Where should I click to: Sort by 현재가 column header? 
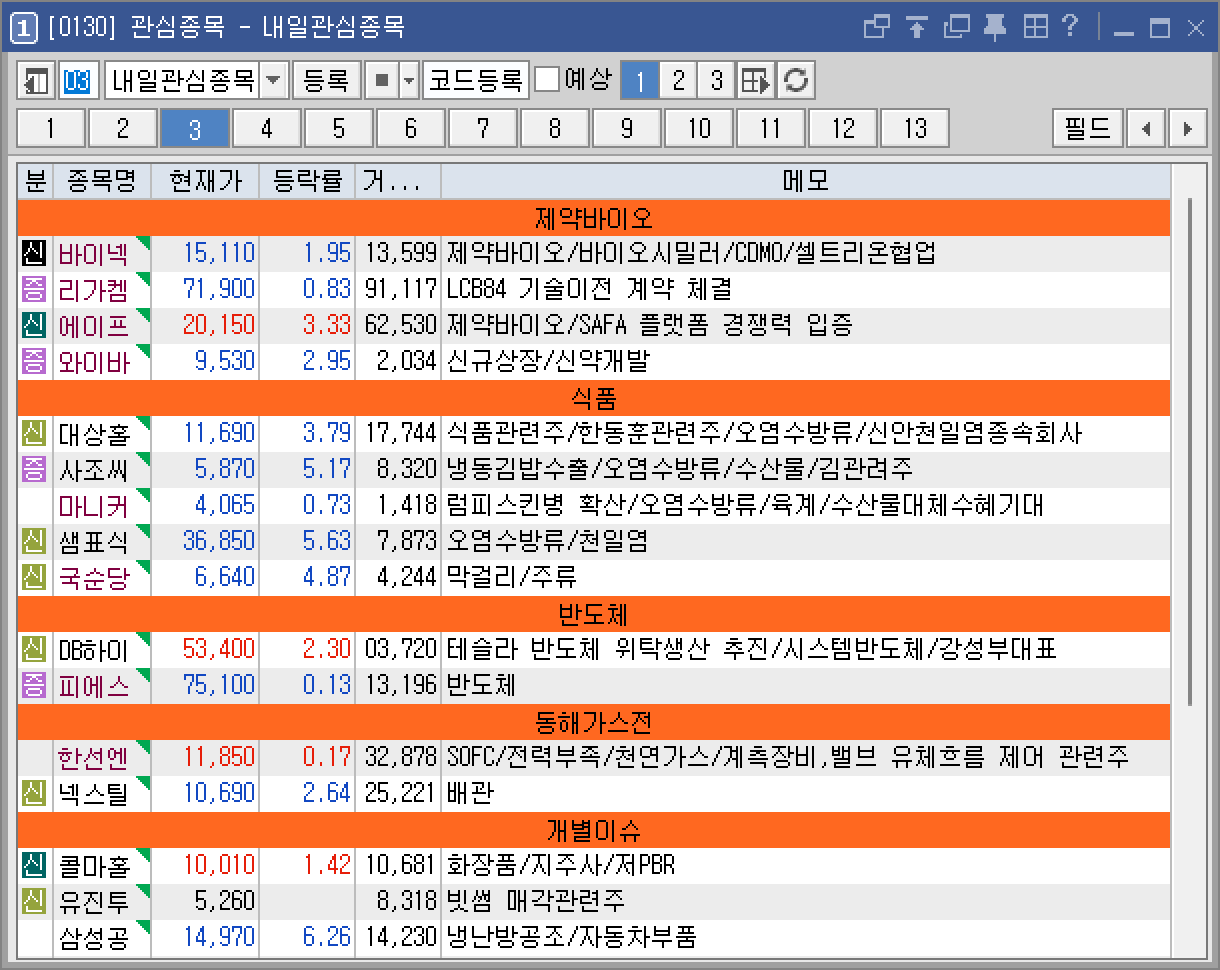(205, 181)
